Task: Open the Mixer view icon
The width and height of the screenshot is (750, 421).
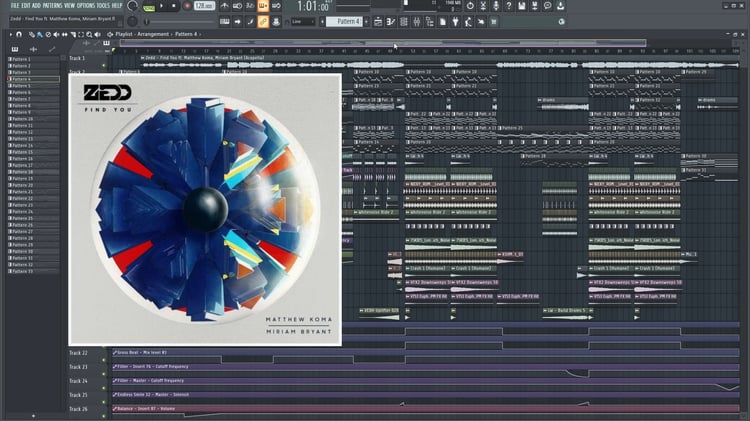Action: coord(417,22)
